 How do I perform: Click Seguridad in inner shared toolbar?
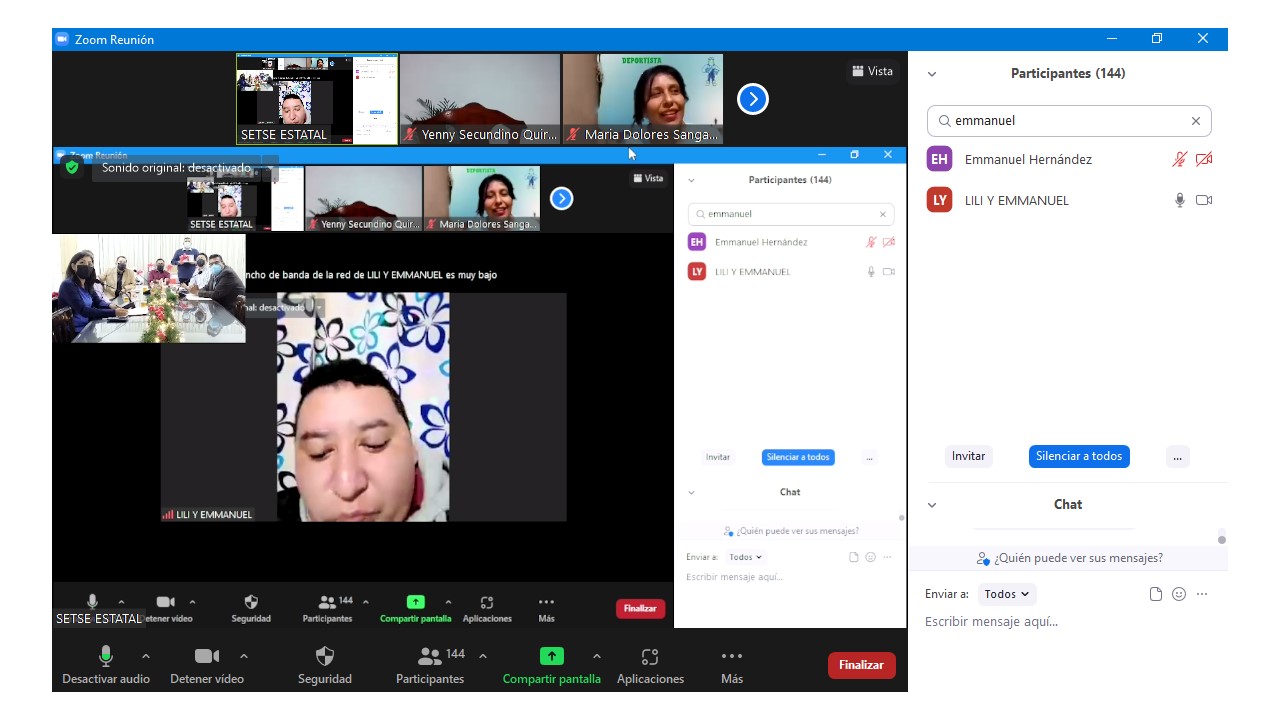251,609
